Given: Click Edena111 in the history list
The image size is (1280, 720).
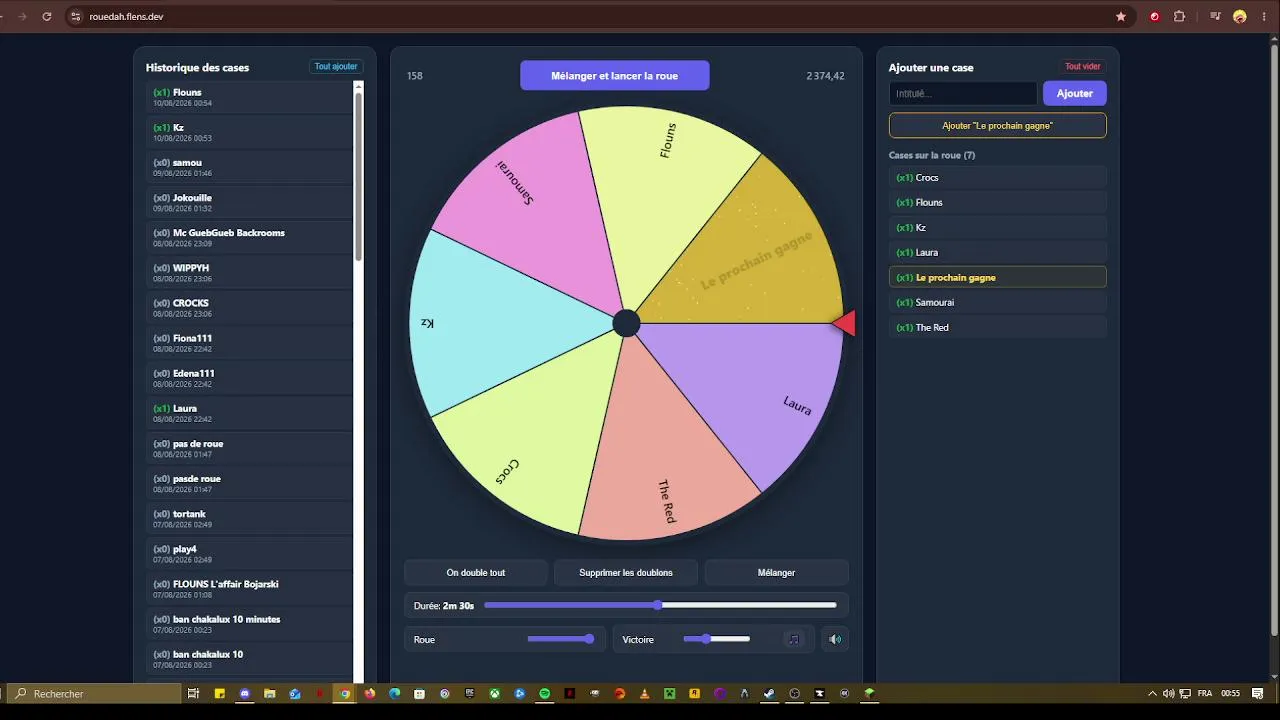Looking at the screenshot, I should (249, 378).
